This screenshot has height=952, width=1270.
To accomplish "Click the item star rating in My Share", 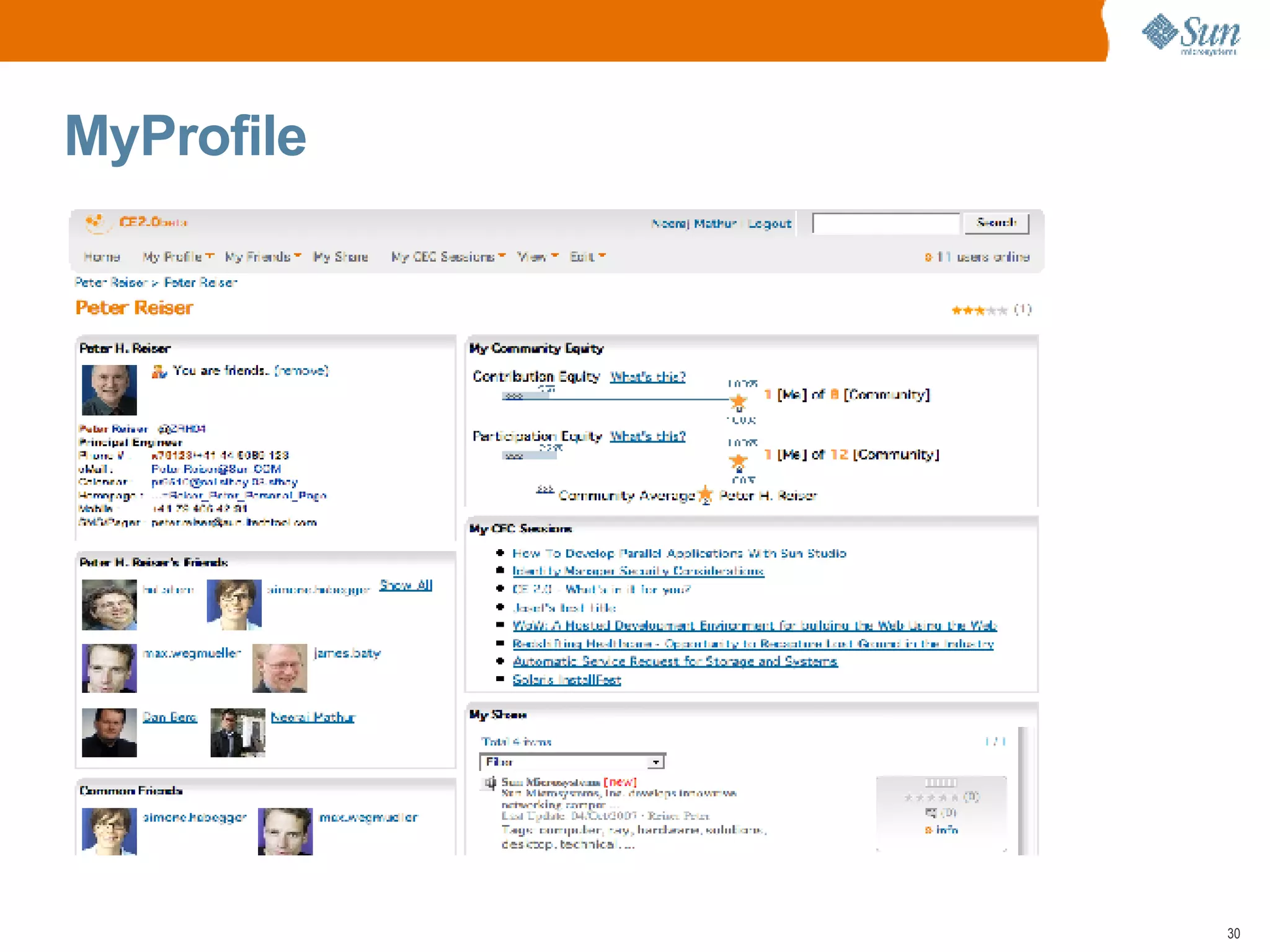I will (x=931, y=798).
